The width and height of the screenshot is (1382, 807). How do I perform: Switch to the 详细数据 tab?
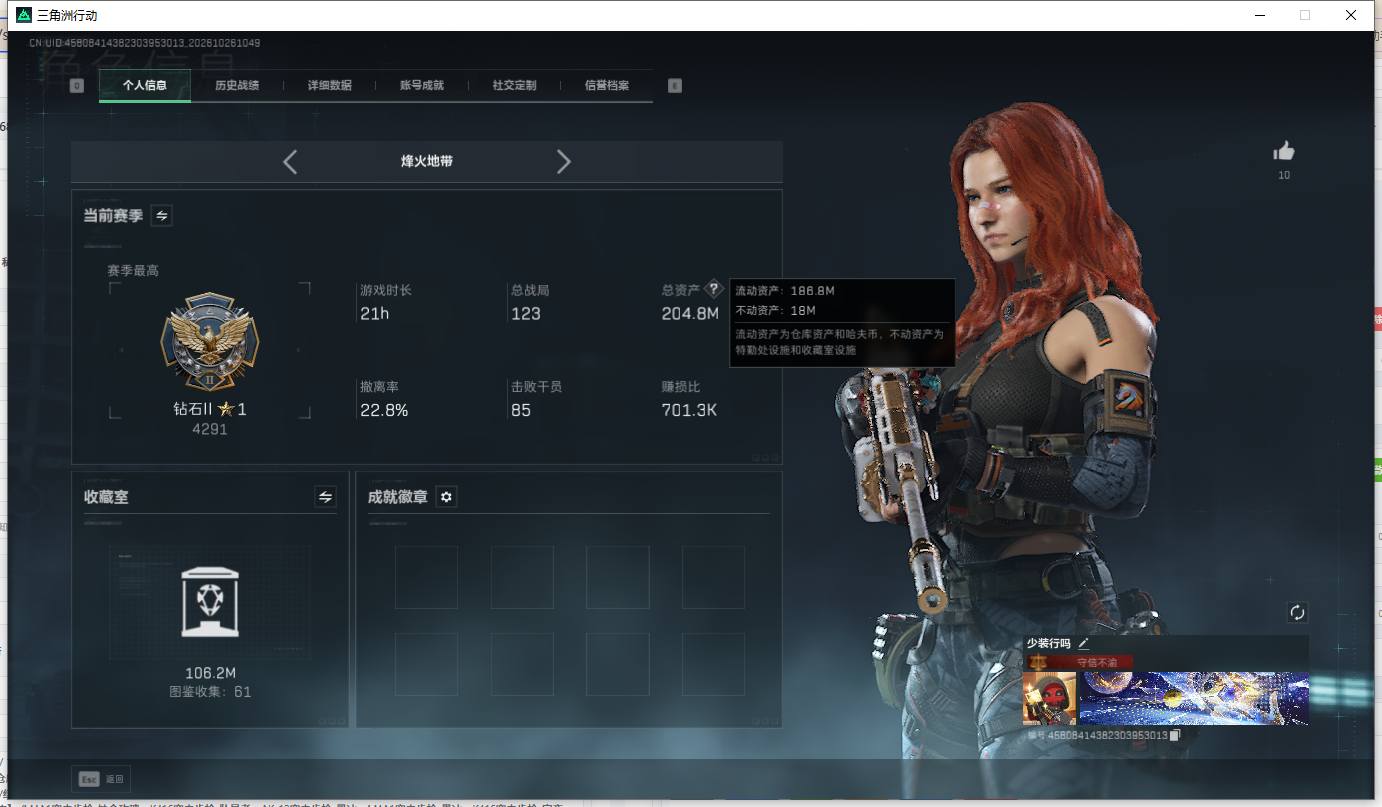click(330, 86)
